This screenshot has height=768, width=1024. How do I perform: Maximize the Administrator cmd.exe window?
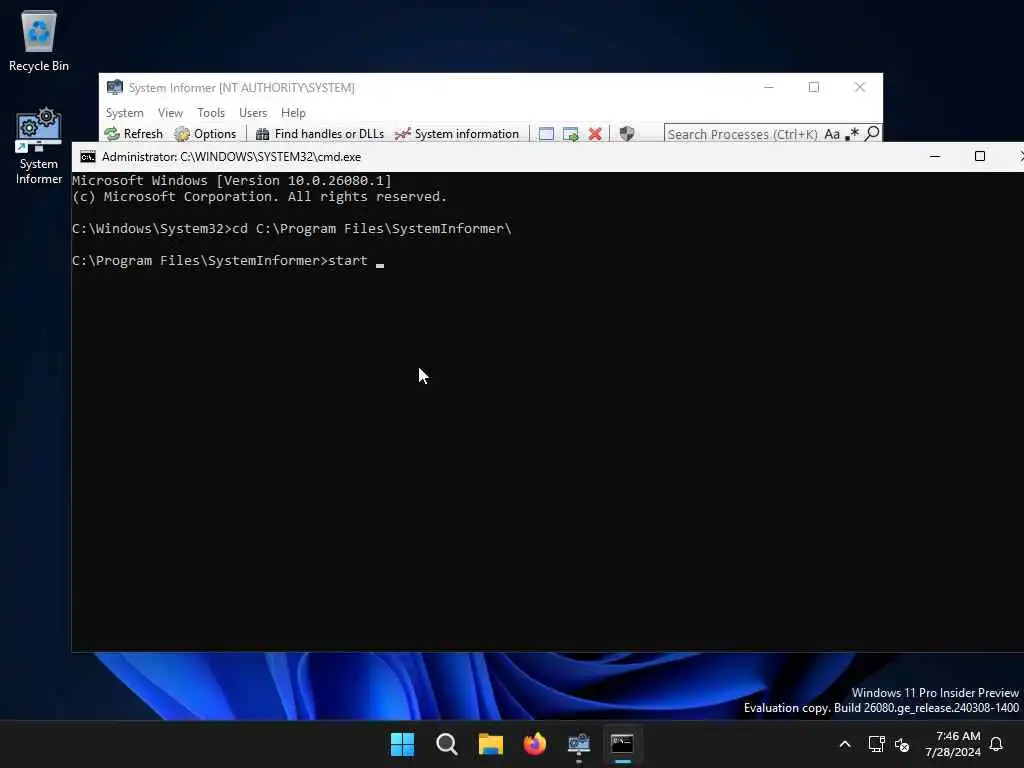980,156
